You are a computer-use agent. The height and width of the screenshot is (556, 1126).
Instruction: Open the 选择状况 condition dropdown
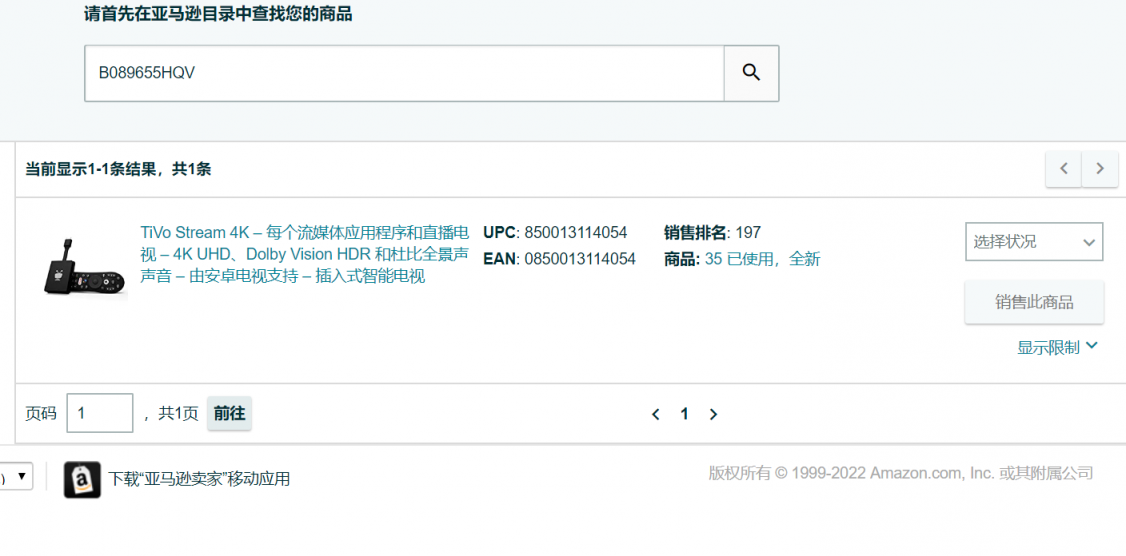pos(1034,241)
